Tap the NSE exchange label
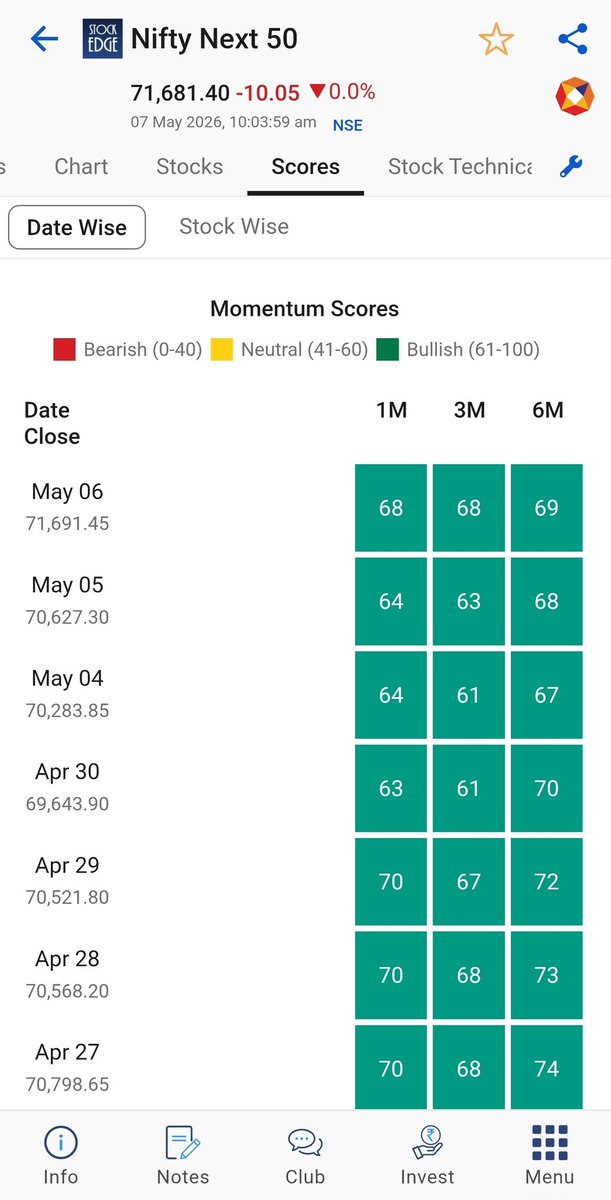Screen dimensions: 611x1200 (x=348, y=125)
